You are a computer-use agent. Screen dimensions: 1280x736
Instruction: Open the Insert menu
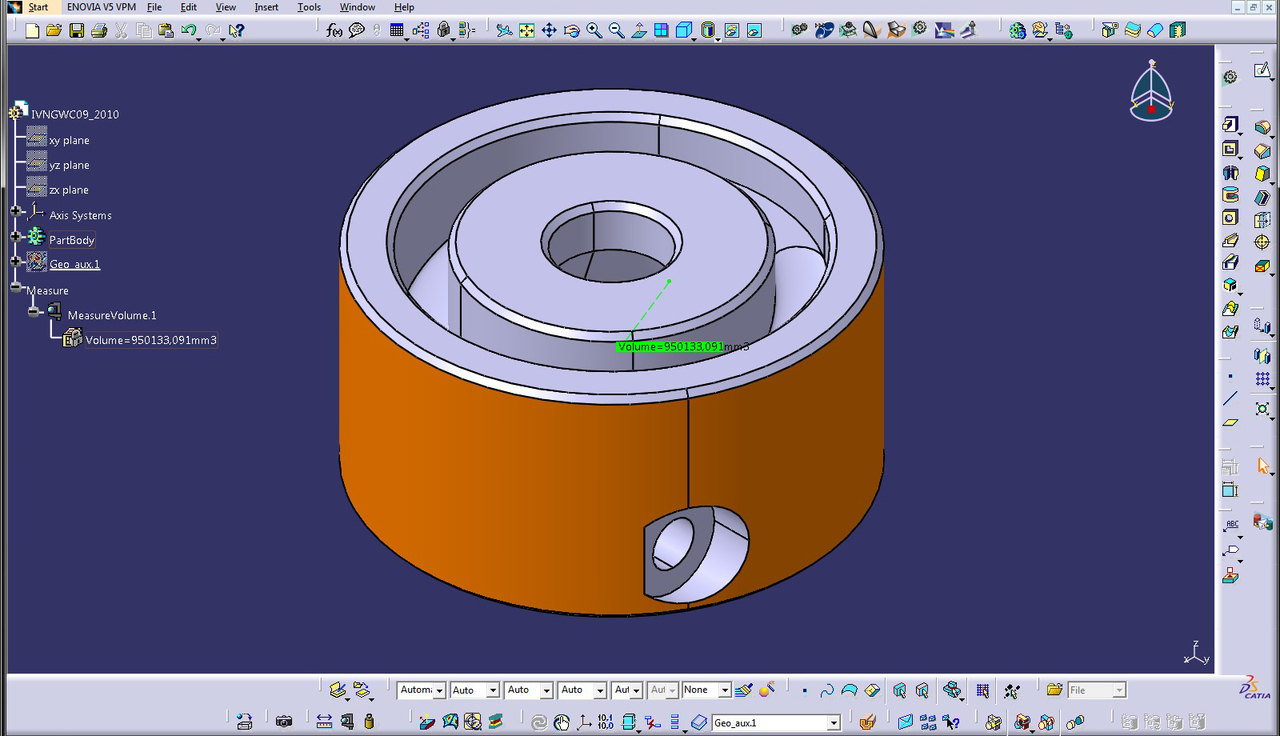266,7
